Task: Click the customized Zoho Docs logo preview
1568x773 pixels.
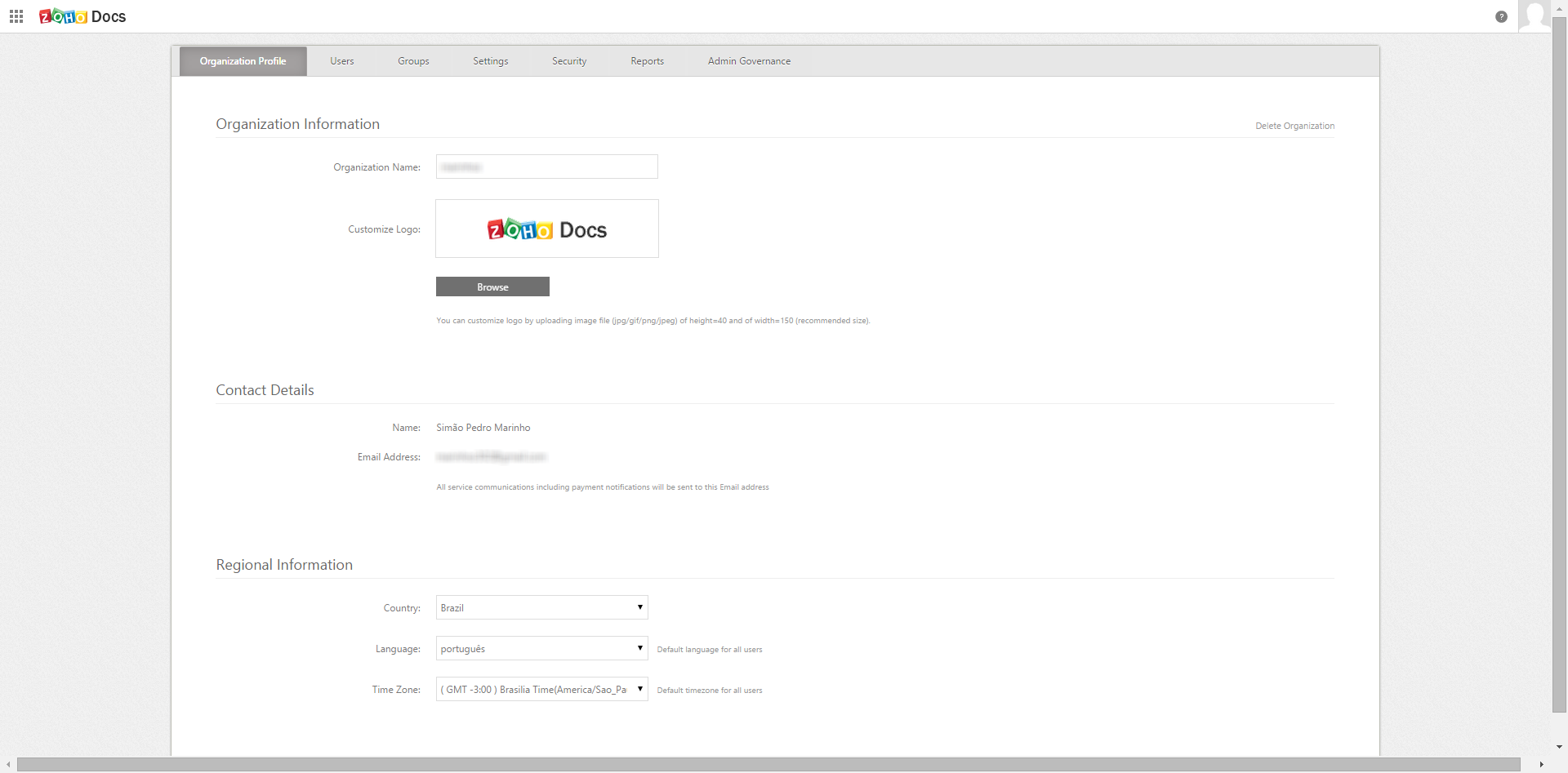Action: [547, 229]
